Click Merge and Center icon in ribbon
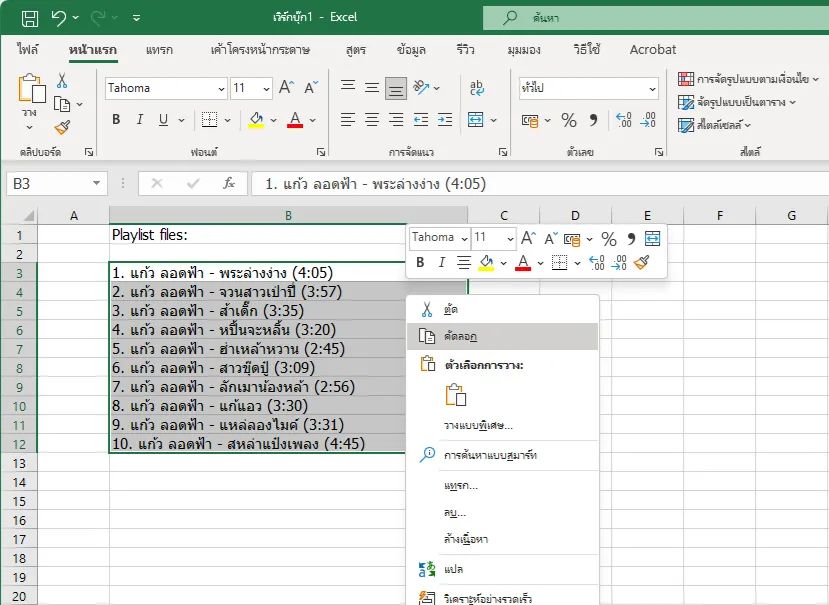The width and height of the screenshot is (829, 605). click(475, 120)
